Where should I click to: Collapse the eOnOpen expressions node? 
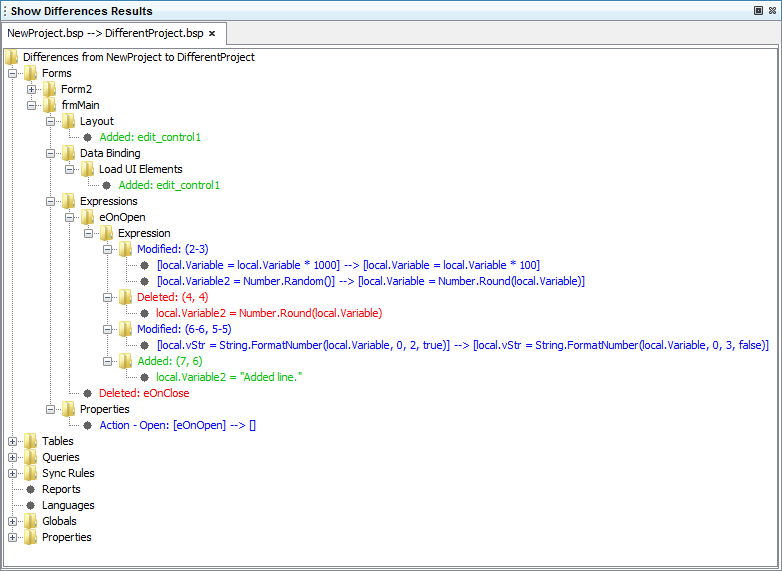(70, 217)
